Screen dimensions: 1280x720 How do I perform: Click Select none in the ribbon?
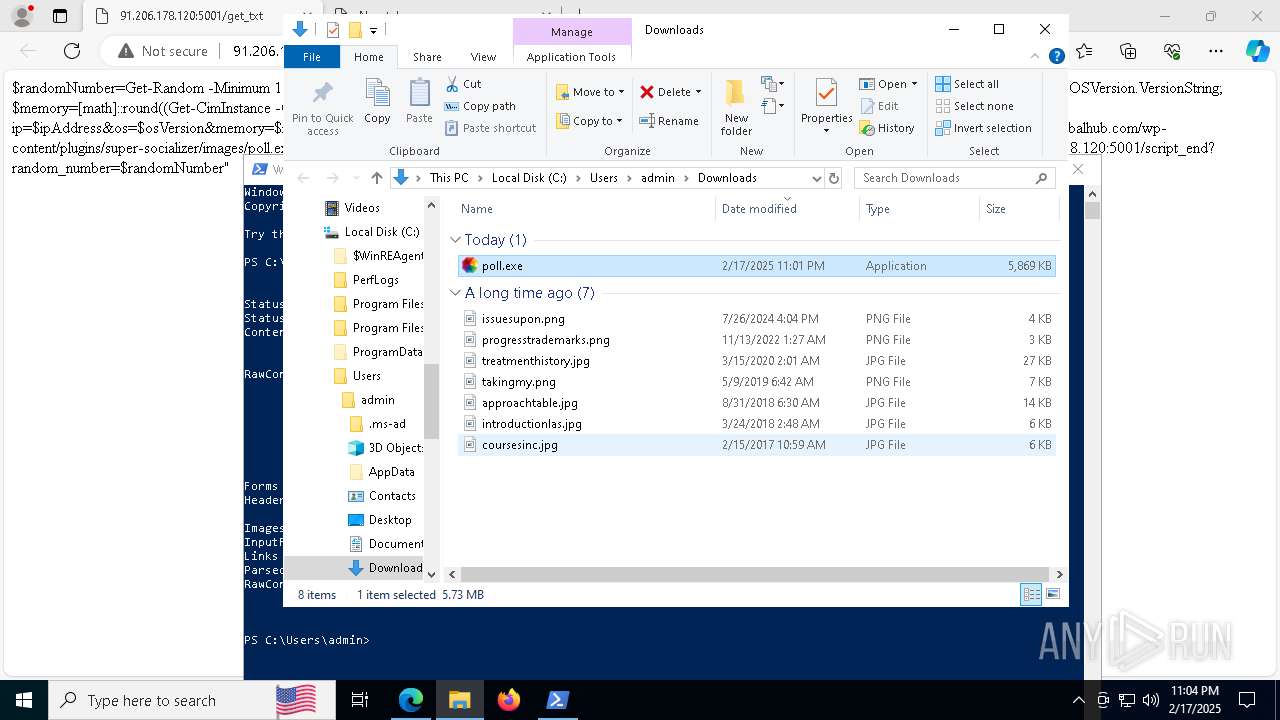point(975,106)
